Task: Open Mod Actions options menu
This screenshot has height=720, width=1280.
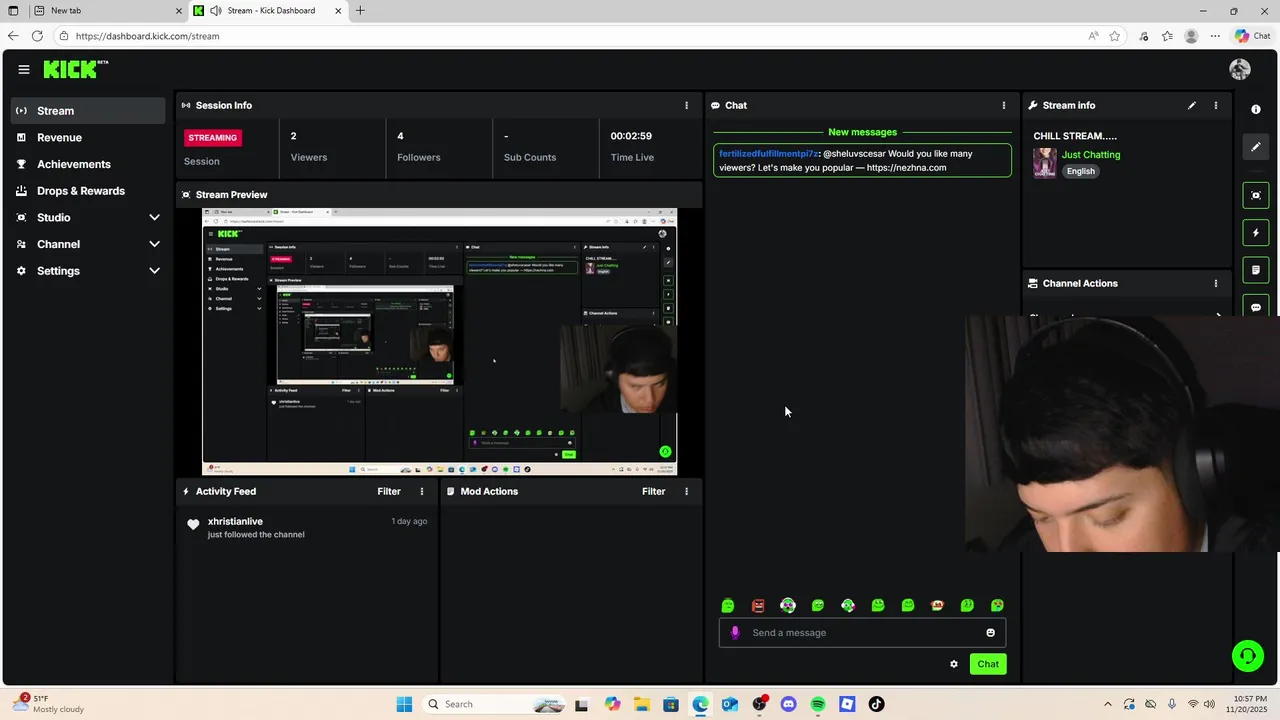Action: (x=686, y=491)
